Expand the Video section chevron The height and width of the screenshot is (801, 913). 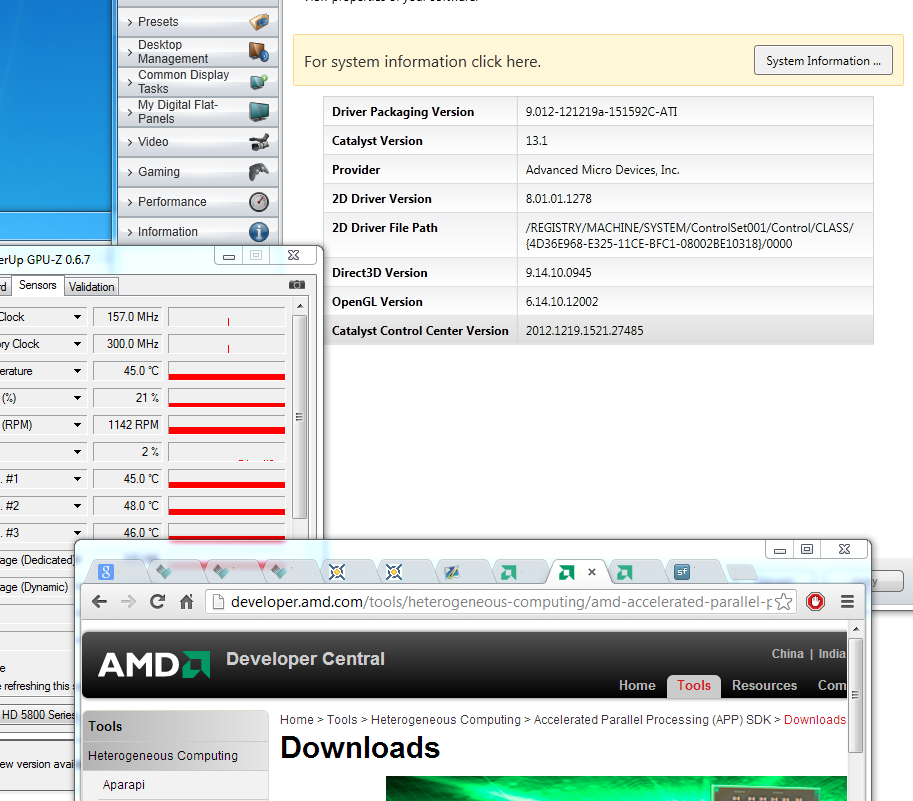pos(130,142)
